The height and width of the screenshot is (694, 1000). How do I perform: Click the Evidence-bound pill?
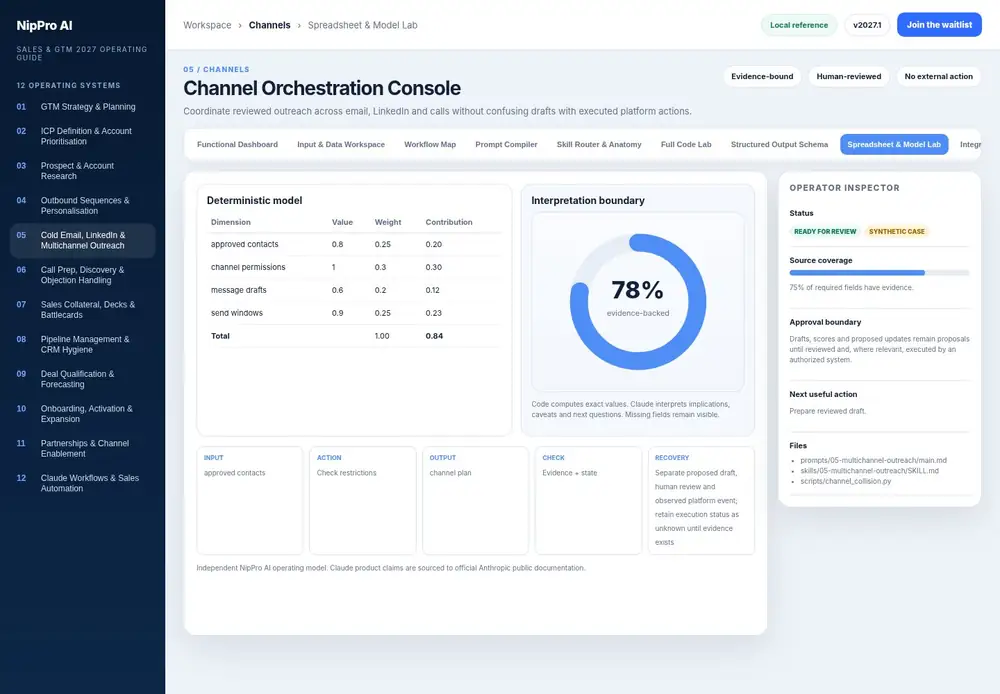click(x=762, y=76)
